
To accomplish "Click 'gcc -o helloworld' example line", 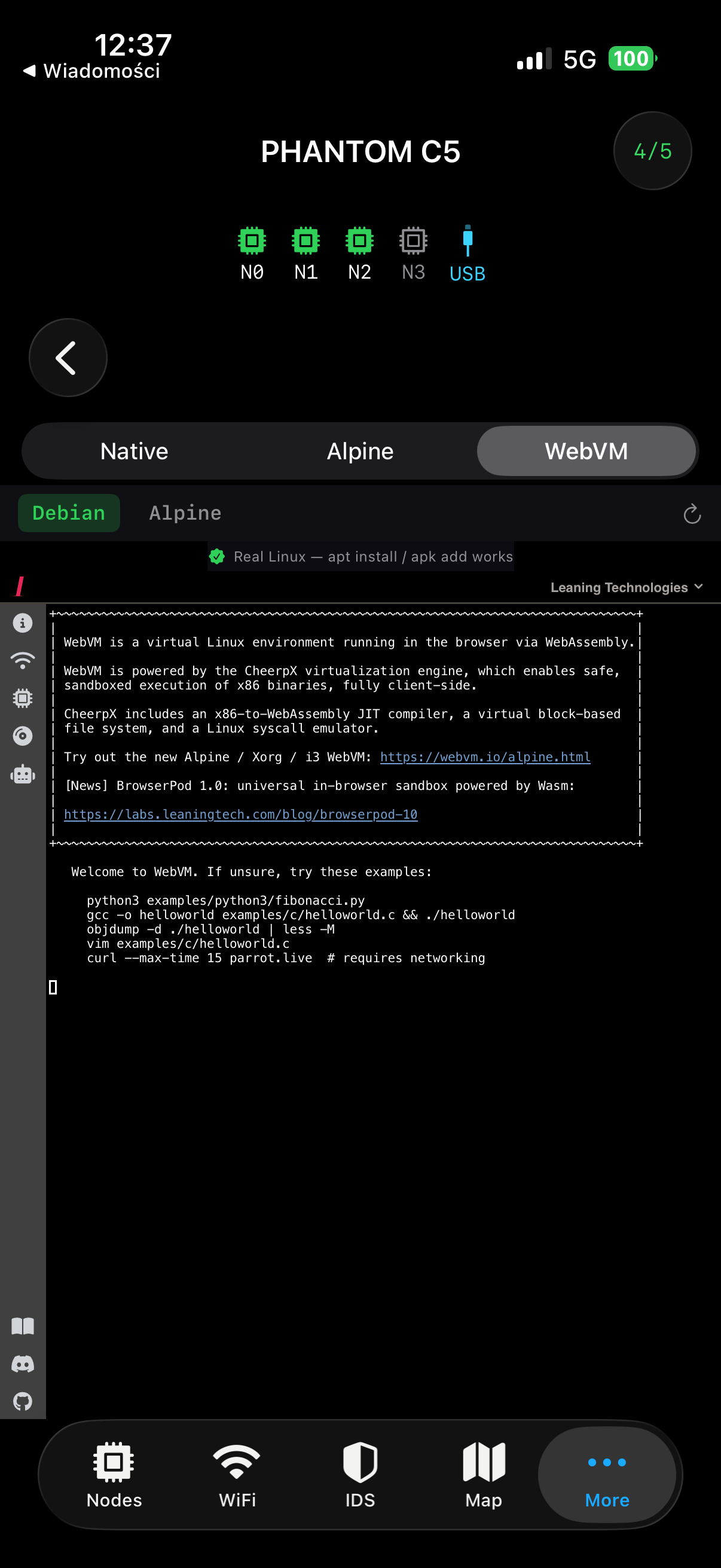I will 301,915.
